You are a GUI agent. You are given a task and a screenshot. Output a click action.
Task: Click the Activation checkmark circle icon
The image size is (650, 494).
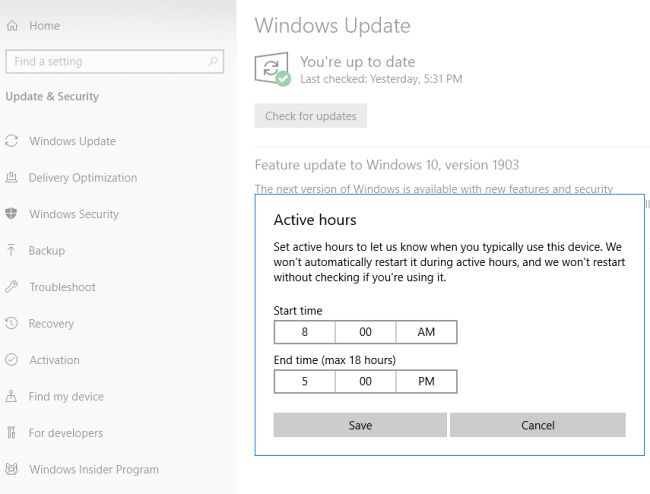pos(12,360)
